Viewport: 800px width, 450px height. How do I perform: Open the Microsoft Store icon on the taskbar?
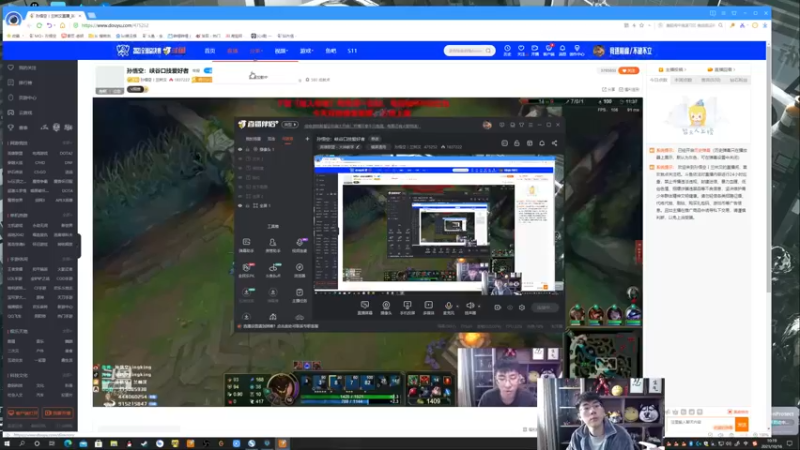pos(98,444)
